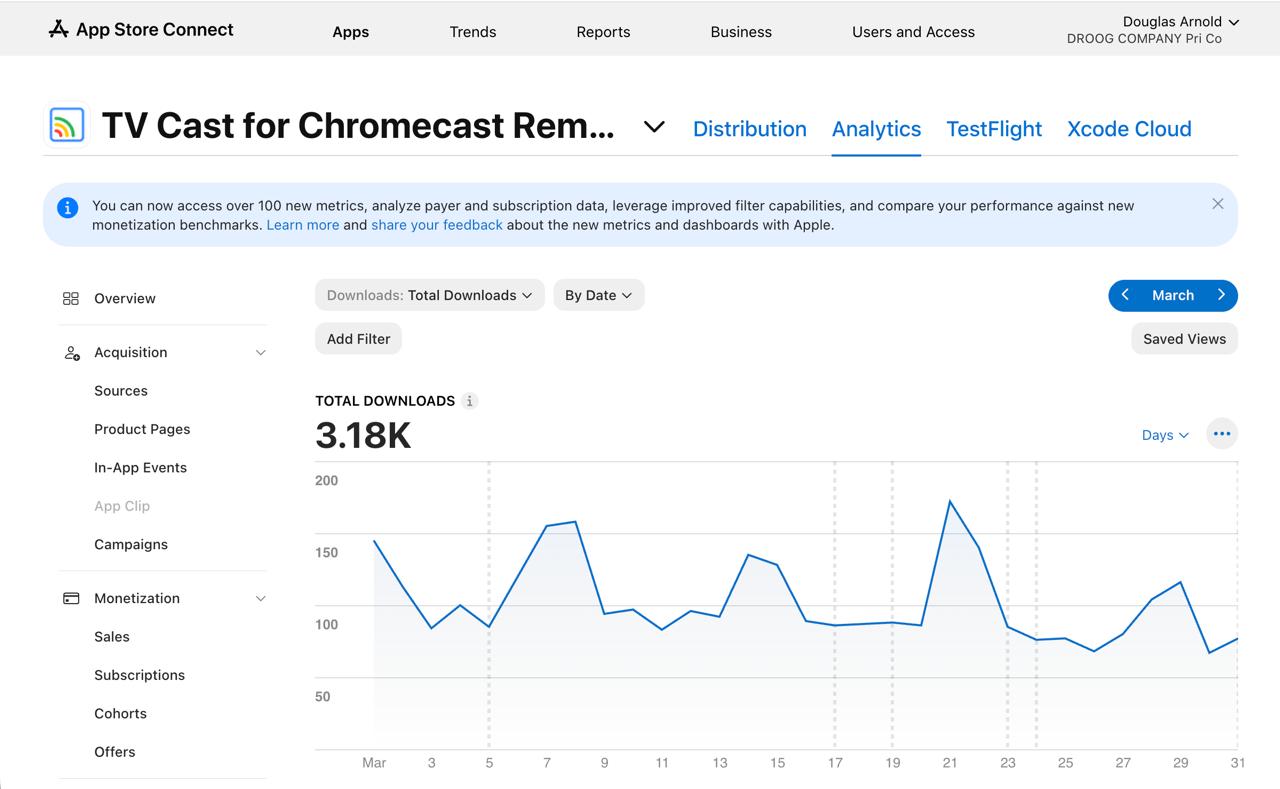Switch to the TestFlight tab

coord(994,129)
